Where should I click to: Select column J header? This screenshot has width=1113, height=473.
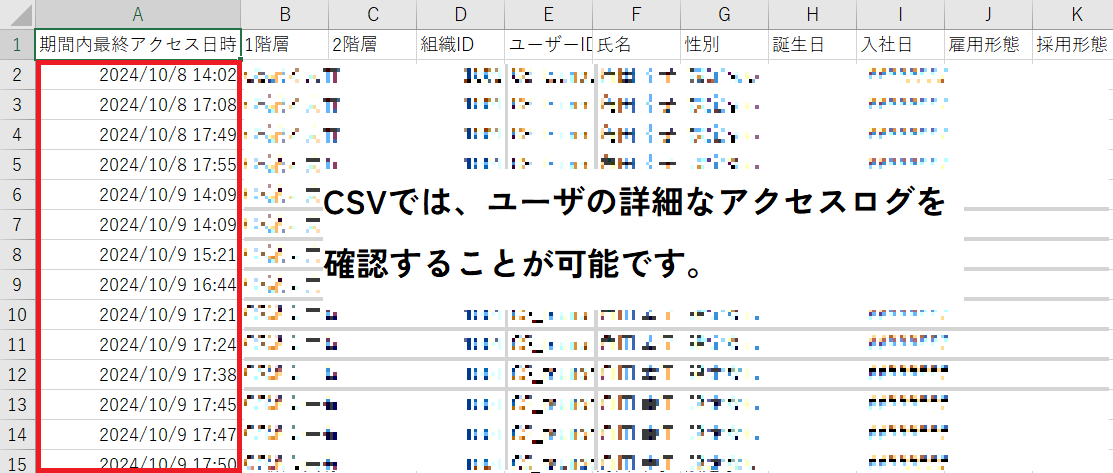tap(989, 14)
